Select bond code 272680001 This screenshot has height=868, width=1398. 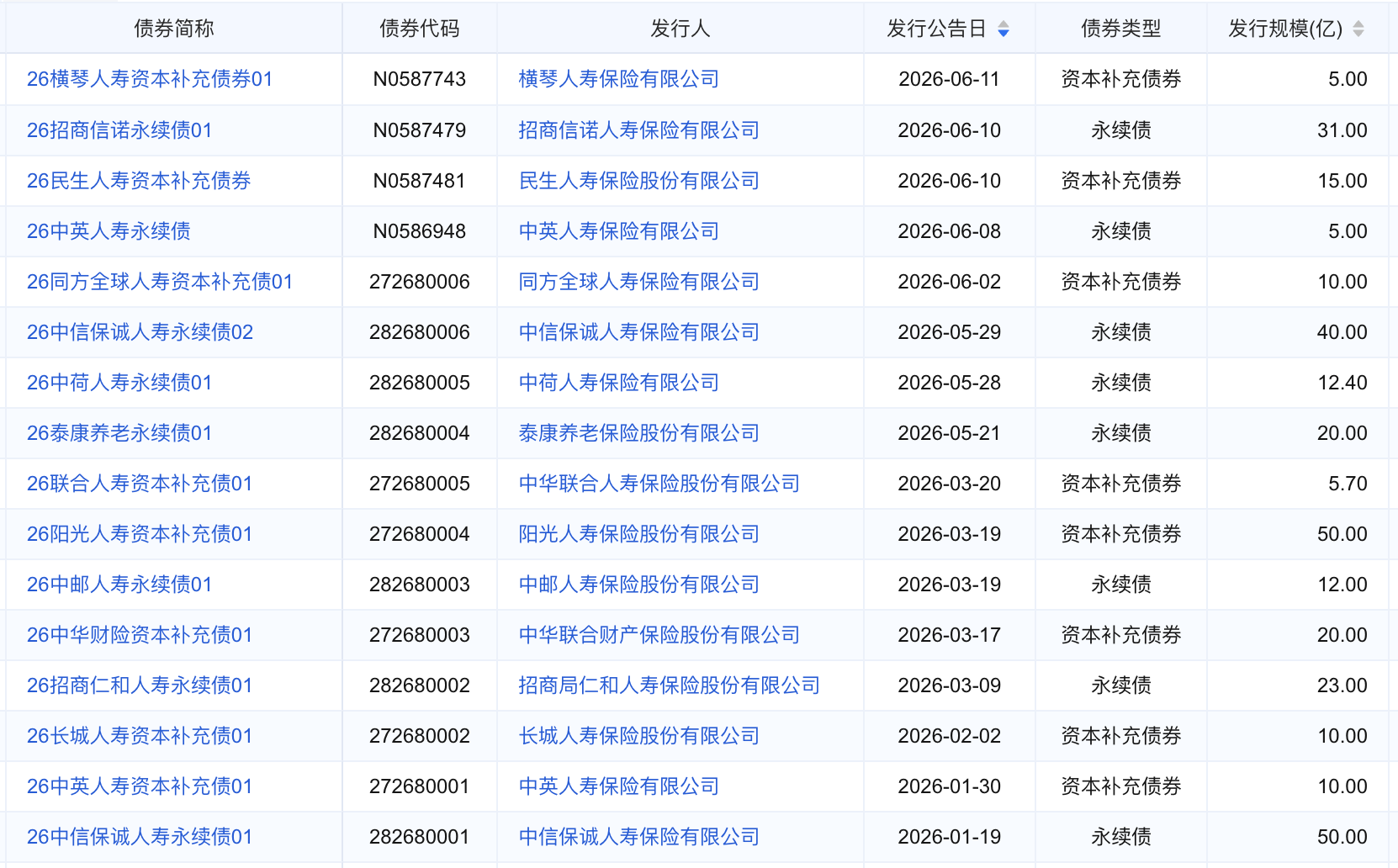pos(420,786)
